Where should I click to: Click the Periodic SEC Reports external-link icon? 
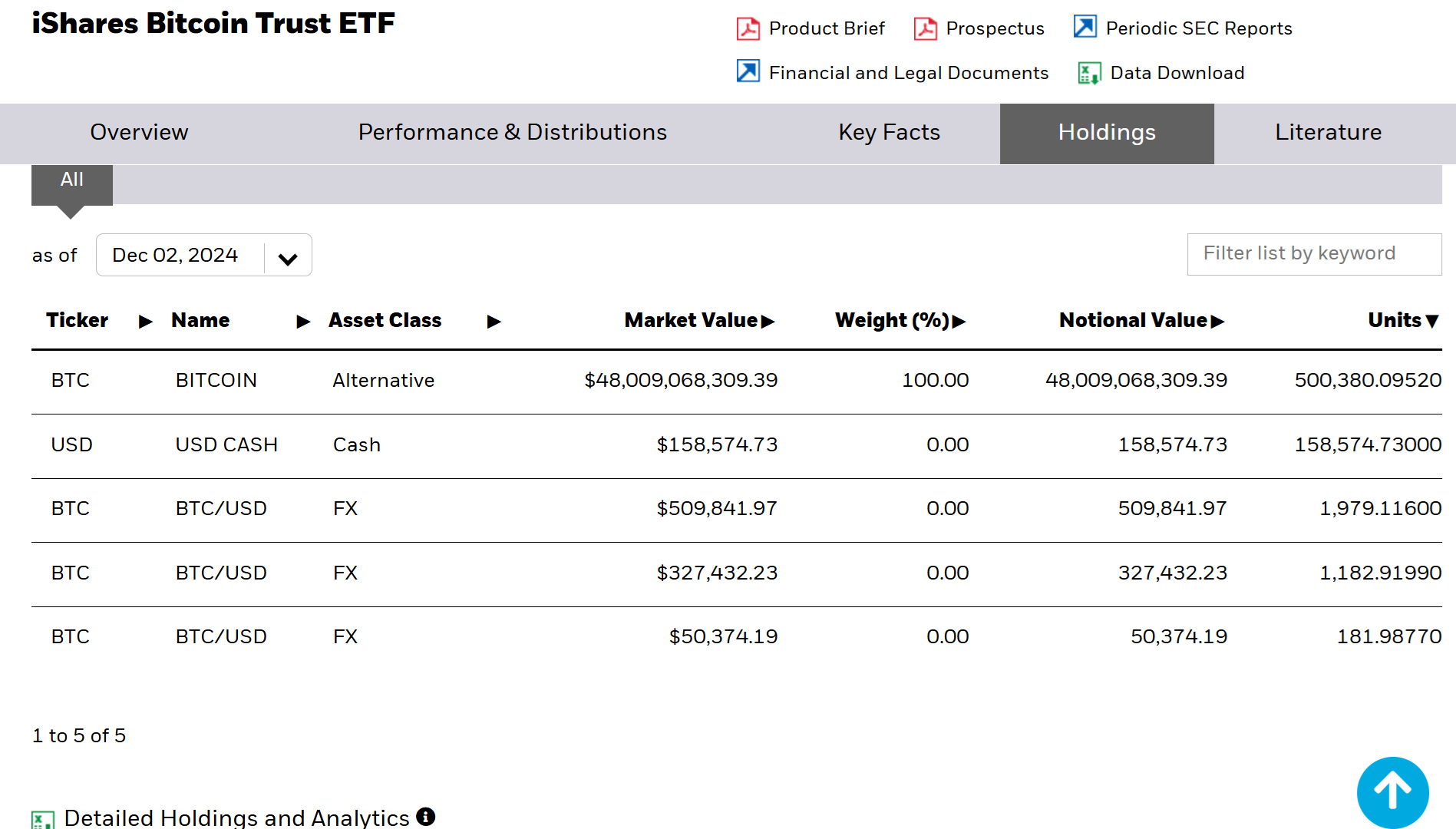point(1085,27)
